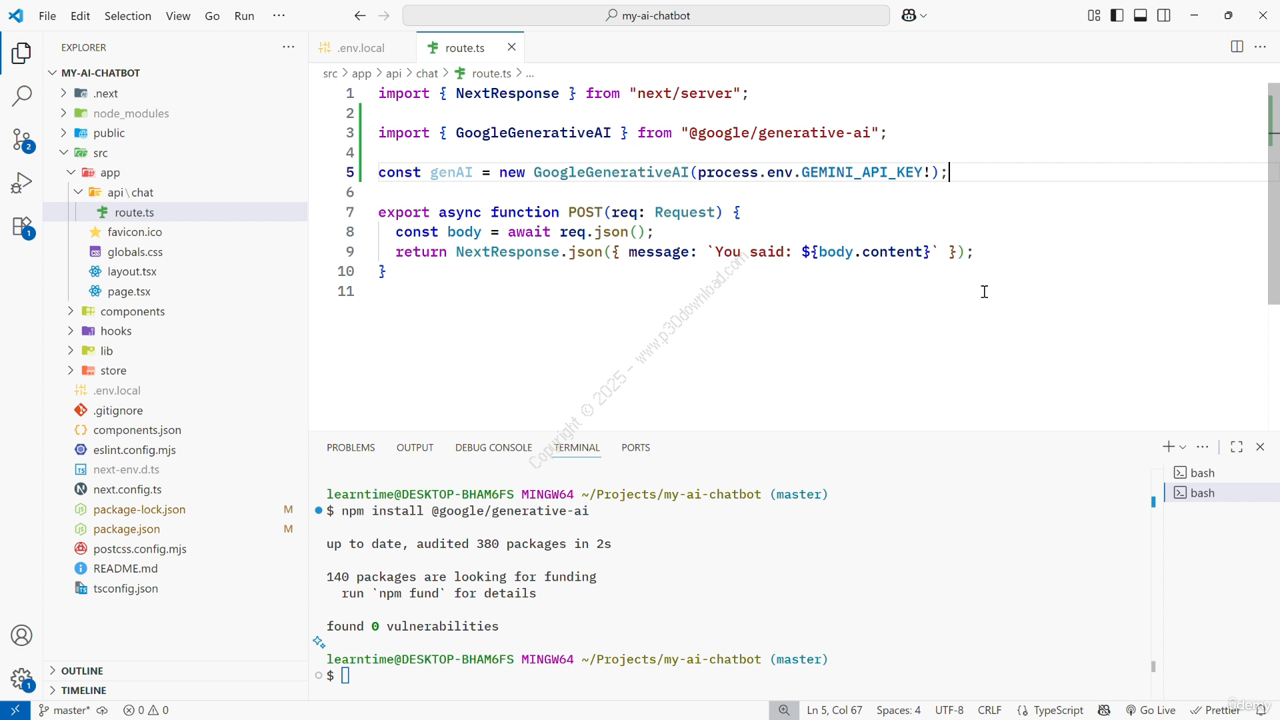Maximize the terminal panel size
This screenshot has height=720, width=1280.
pyautogui.click(x=1236, y=447)
